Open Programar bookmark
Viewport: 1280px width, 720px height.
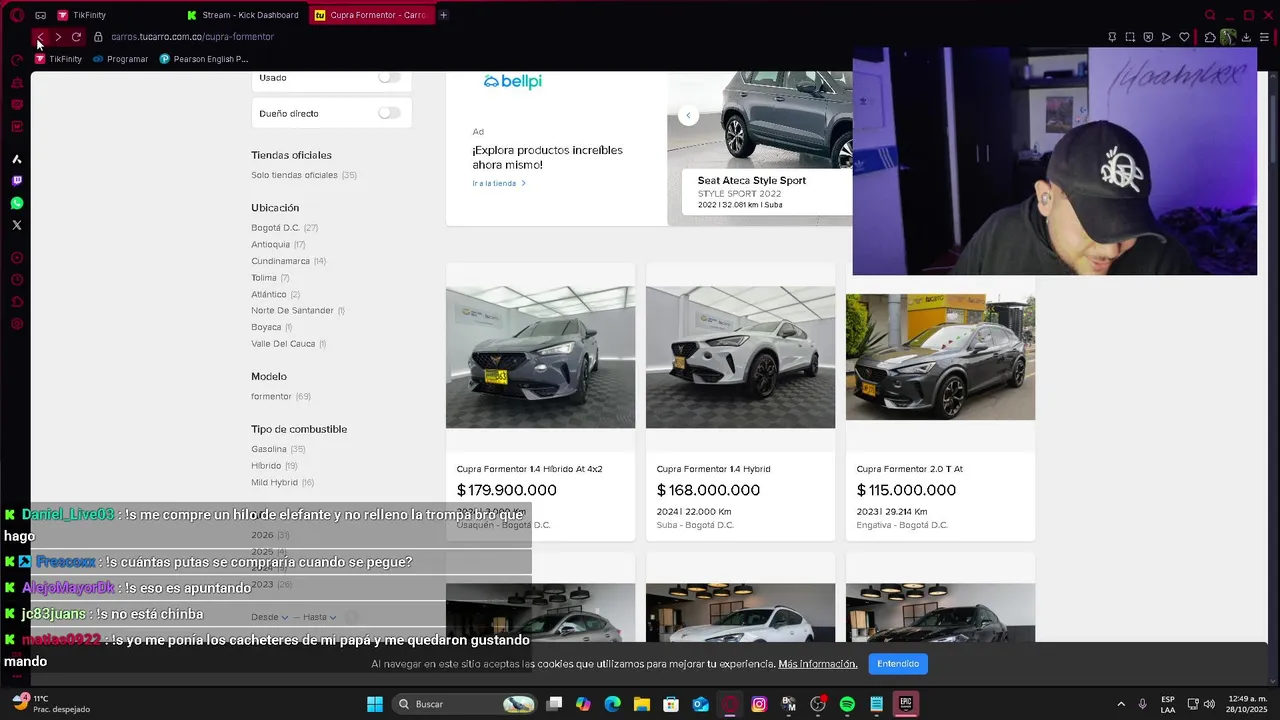pyautogui.click(x=120, y=59)
